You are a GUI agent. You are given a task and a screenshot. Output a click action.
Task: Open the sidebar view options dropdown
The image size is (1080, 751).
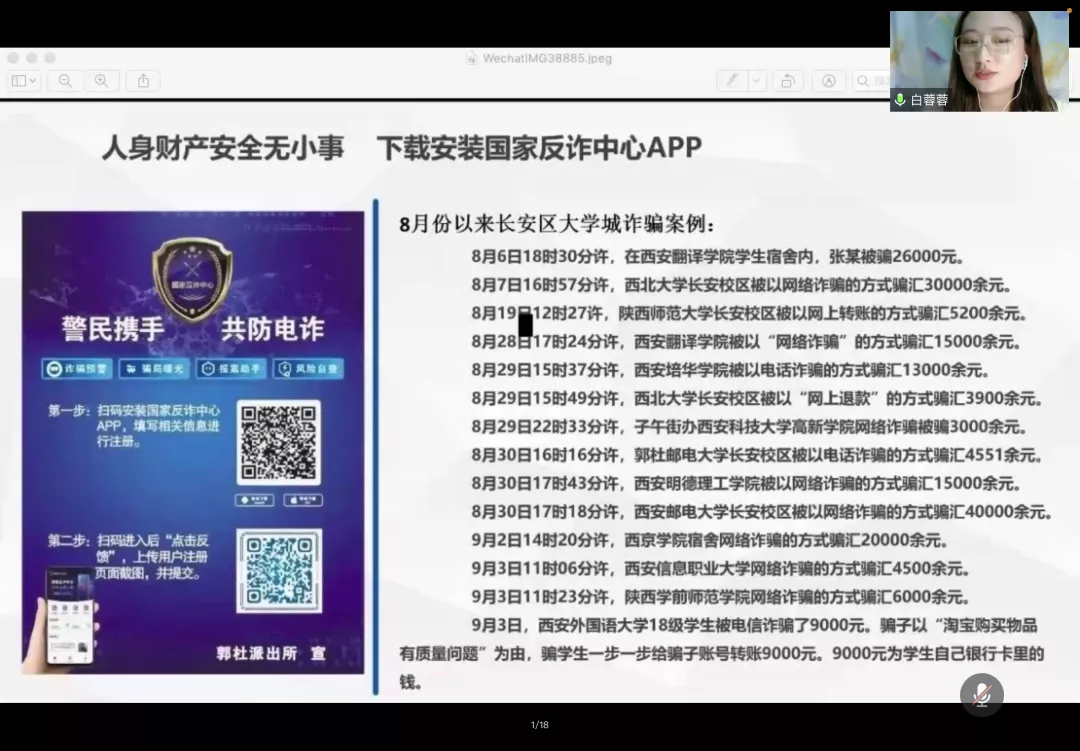23,81
